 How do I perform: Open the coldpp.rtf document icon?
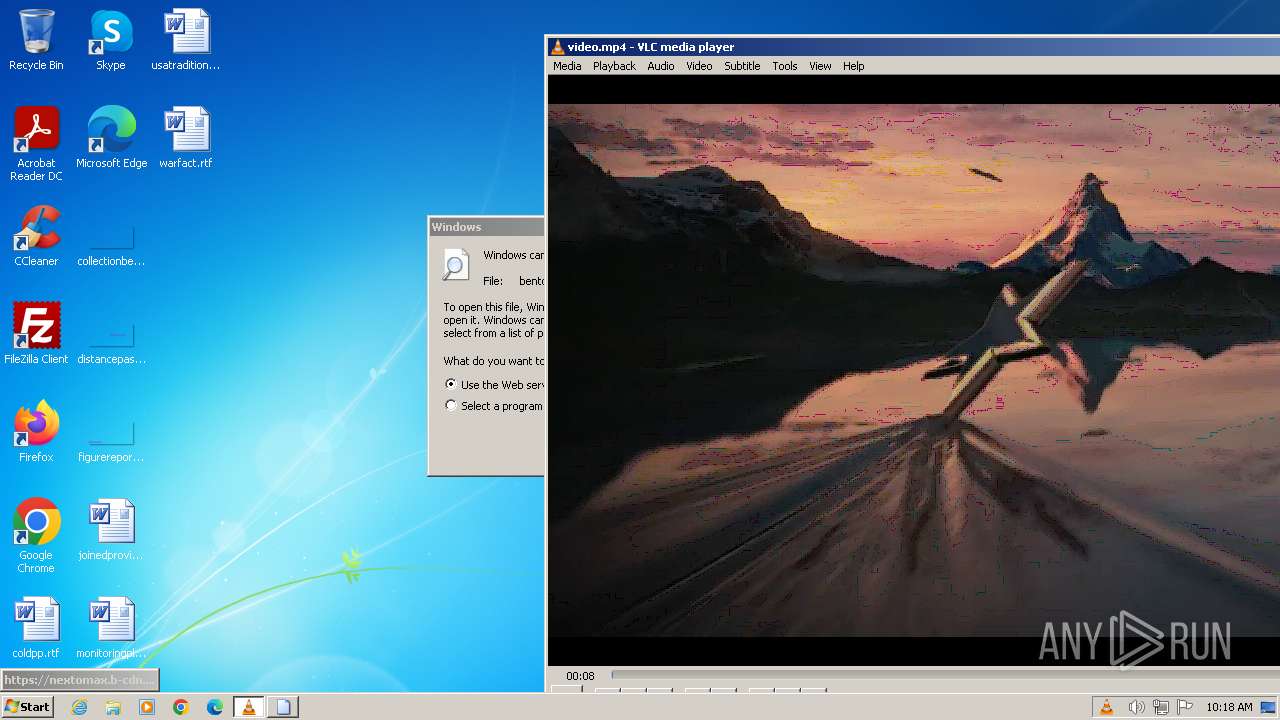[36, 628]
